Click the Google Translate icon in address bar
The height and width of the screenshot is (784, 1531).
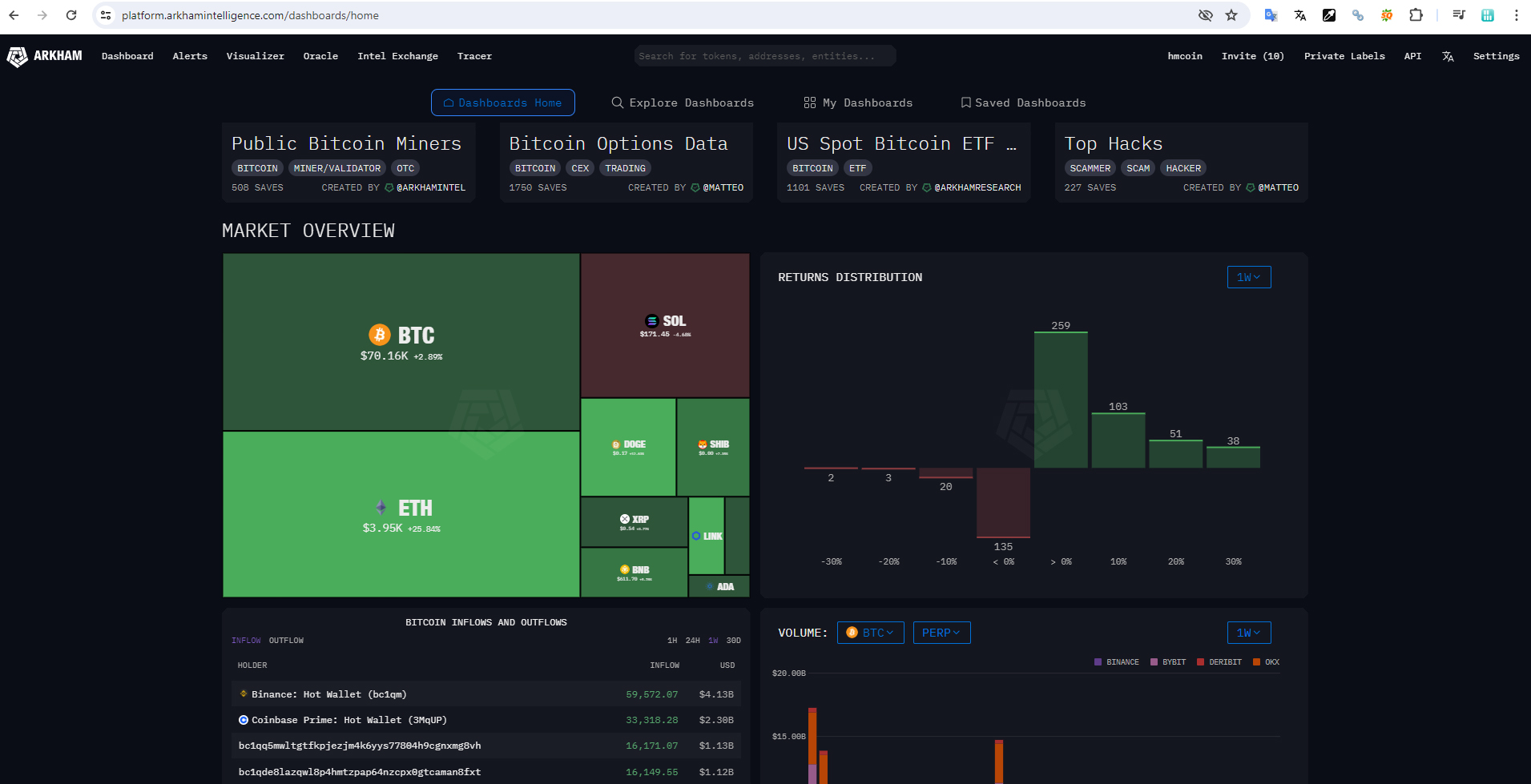pyautogui.click(x=1271, y=15)
